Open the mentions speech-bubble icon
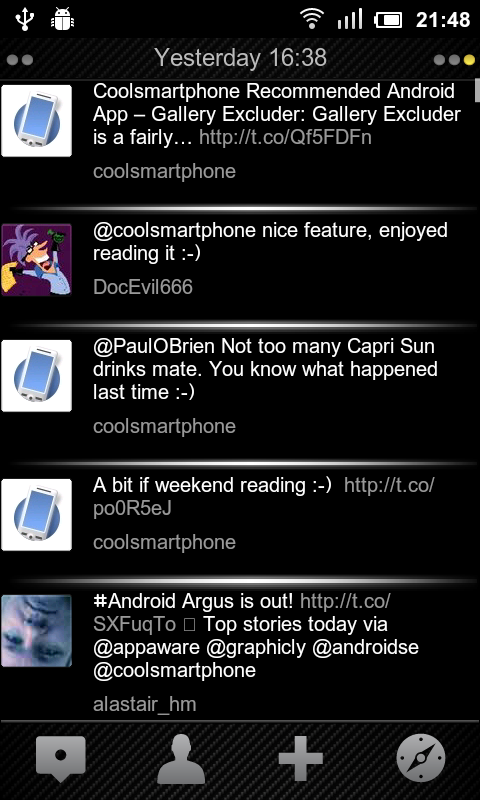 click(x=61, y=758)
